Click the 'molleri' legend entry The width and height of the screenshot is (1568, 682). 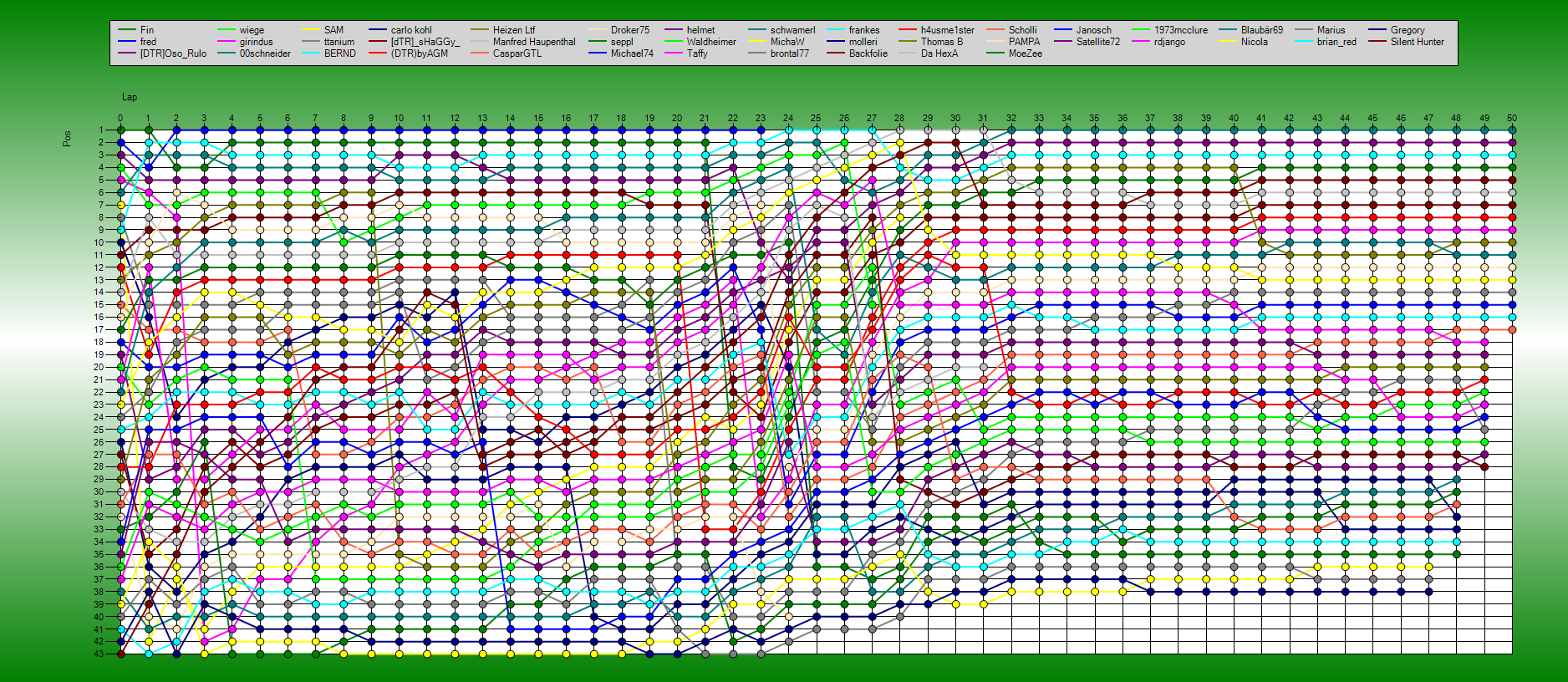pyautogui.click(x=853, y=42)
